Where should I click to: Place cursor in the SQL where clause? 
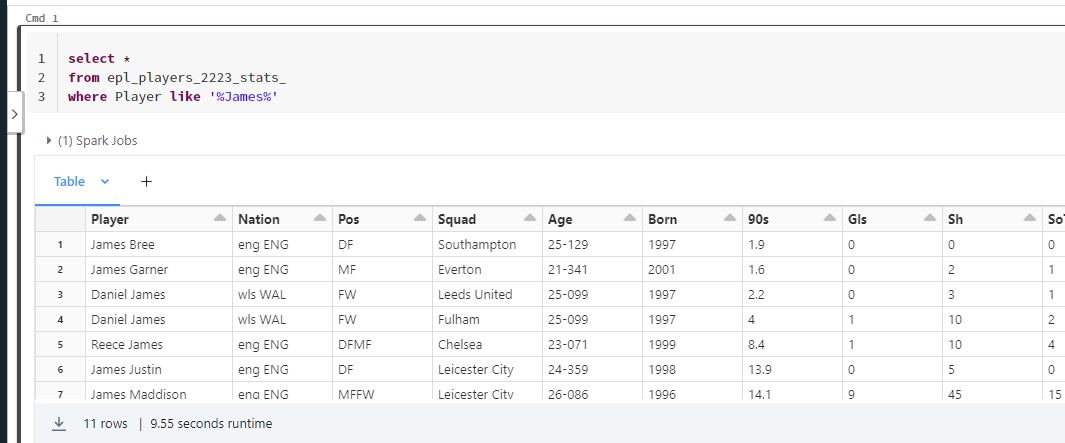(x=173, y=96)
